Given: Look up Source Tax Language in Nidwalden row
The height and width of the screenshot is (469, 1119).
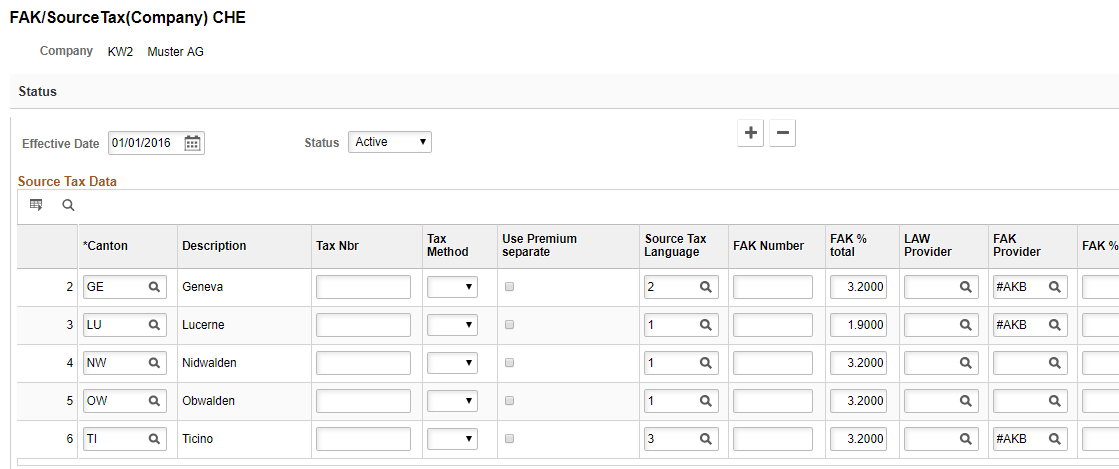Looking at the screenshot, I should pyautogui.click(x=705, y=363).
